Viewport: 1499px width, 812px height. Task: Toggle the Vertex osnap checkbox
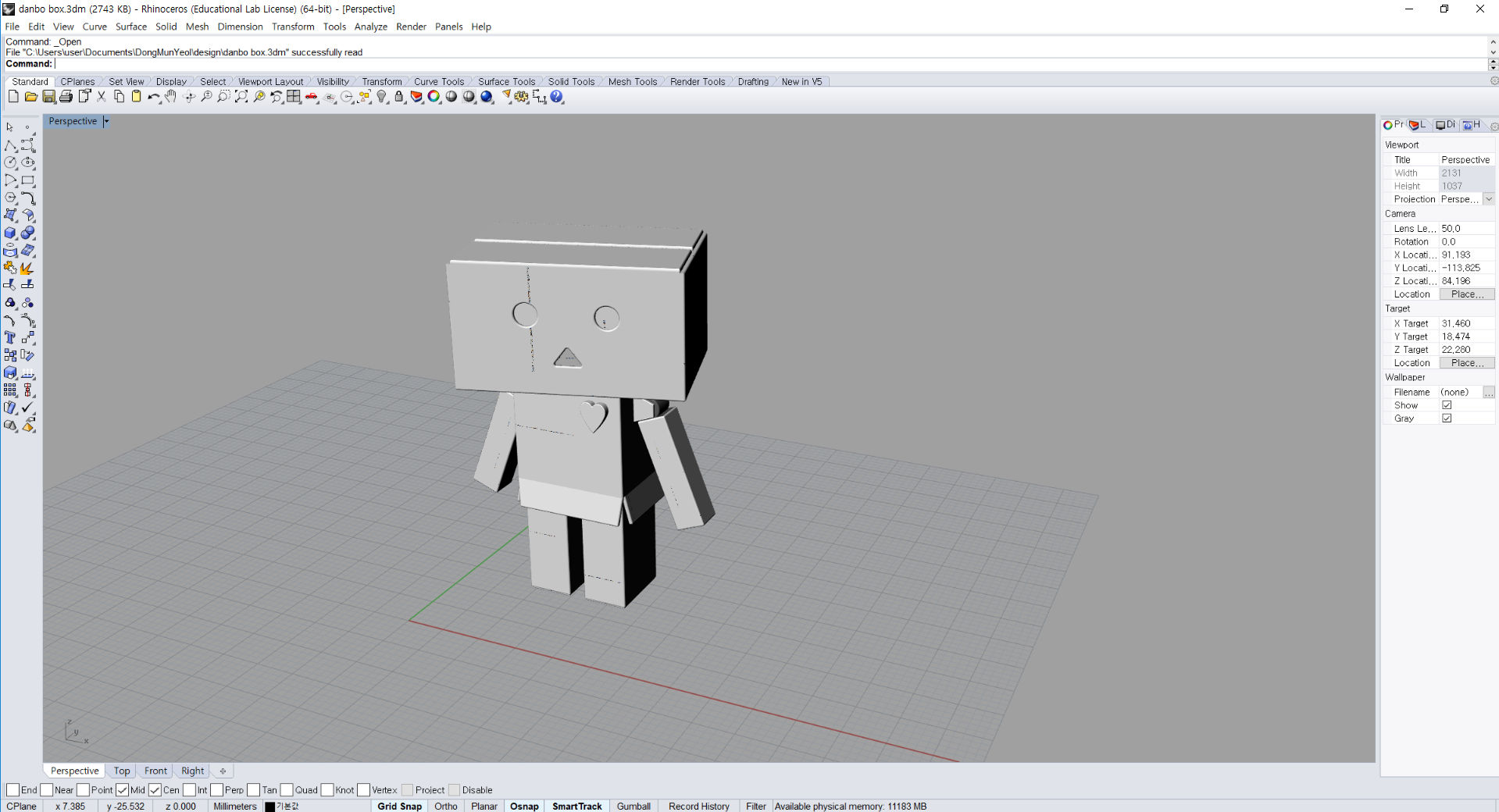pos(363,790)
